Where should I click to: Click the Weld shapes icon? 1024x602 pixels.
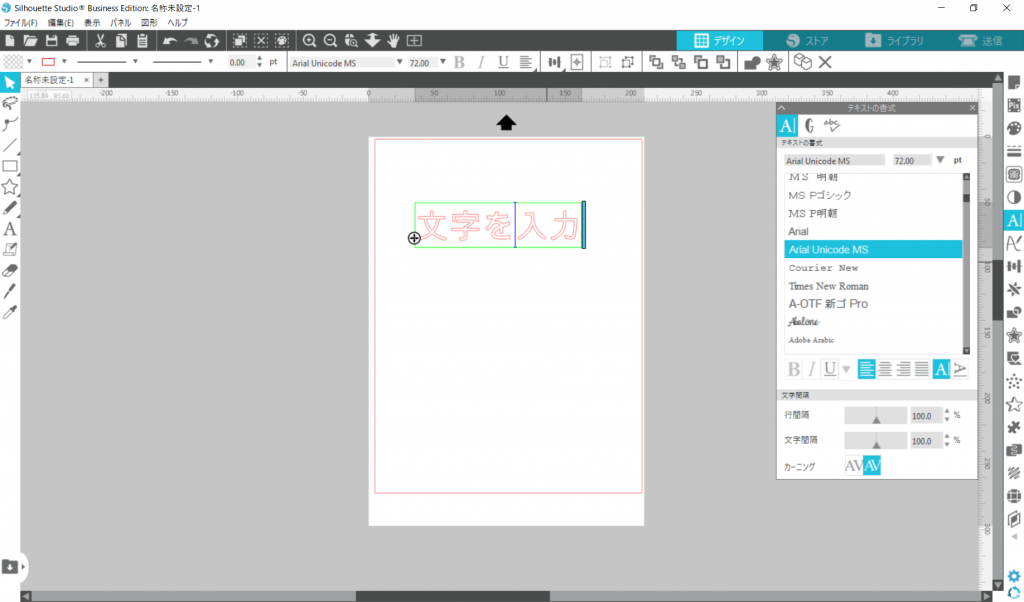[x=752, y=62]
